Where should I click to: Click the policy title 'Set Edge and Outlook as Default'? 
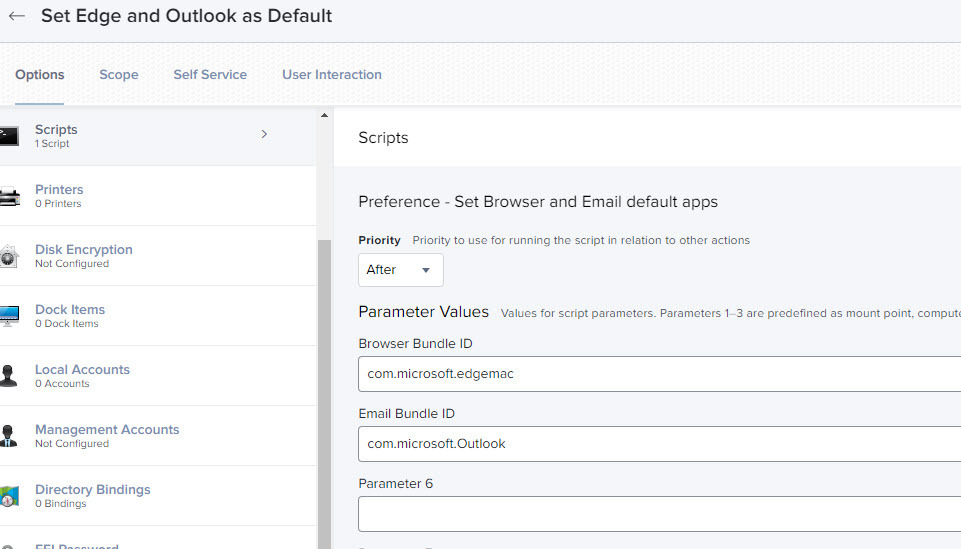(186, 16)
